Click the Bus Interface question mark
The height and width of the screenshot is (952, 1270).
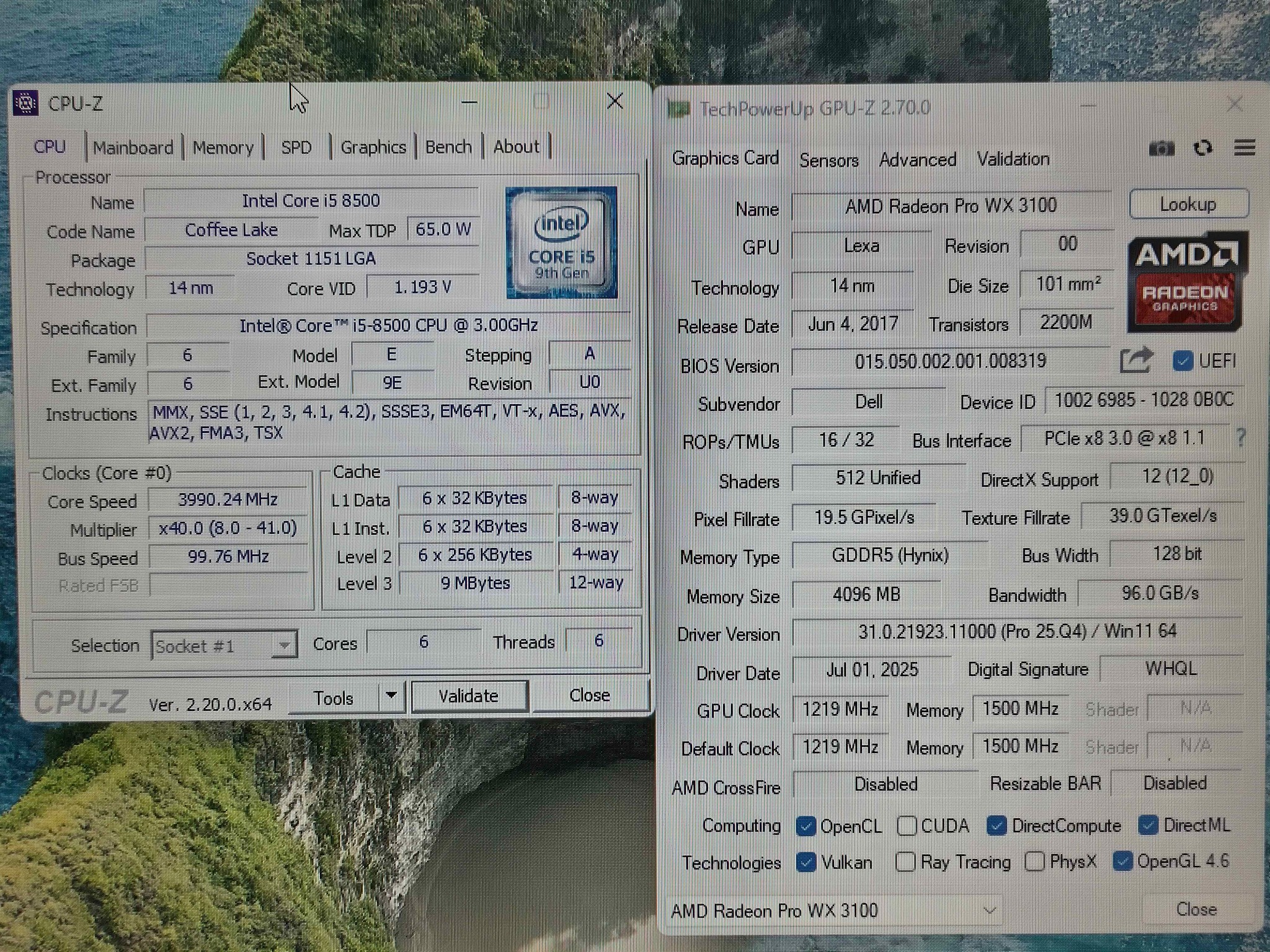(x=1240, y=438)
